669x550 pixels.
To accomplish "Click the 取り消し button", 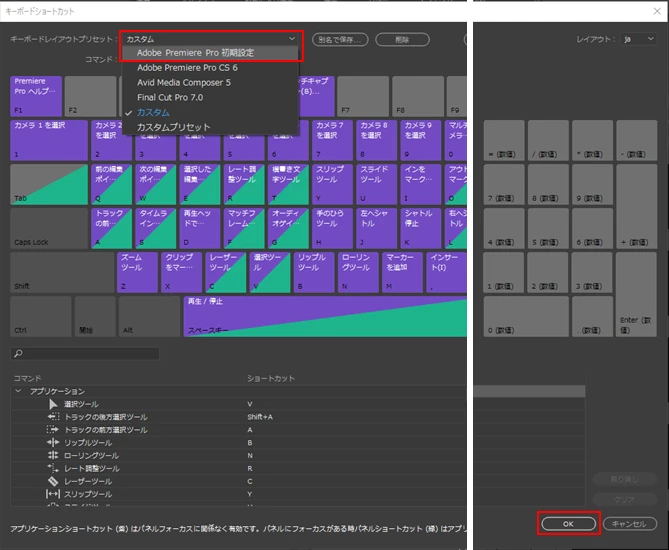I will pos(625,479).
